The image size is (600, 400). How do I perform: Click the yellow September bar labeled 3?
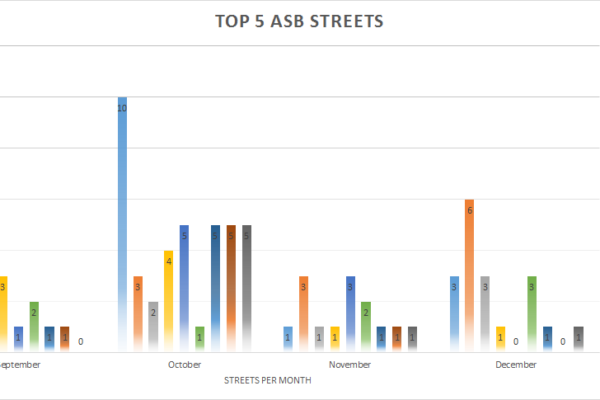pos(4,313)
